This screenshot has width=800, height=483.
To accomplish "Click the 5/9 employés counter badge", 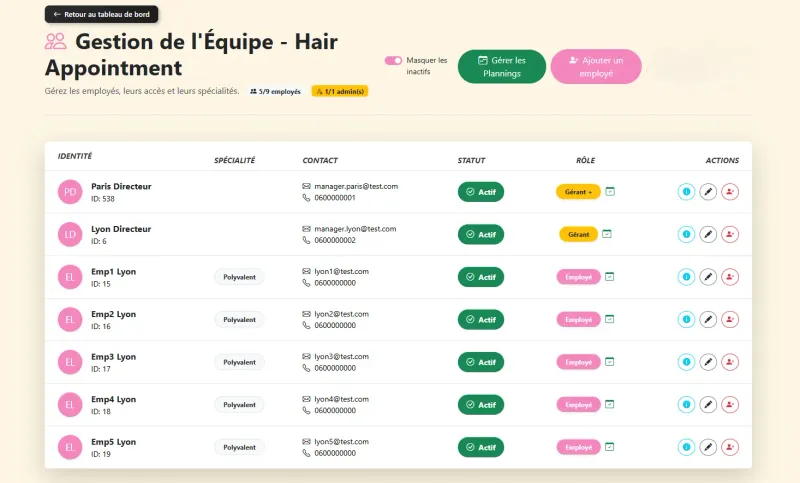I will (276, 91).
